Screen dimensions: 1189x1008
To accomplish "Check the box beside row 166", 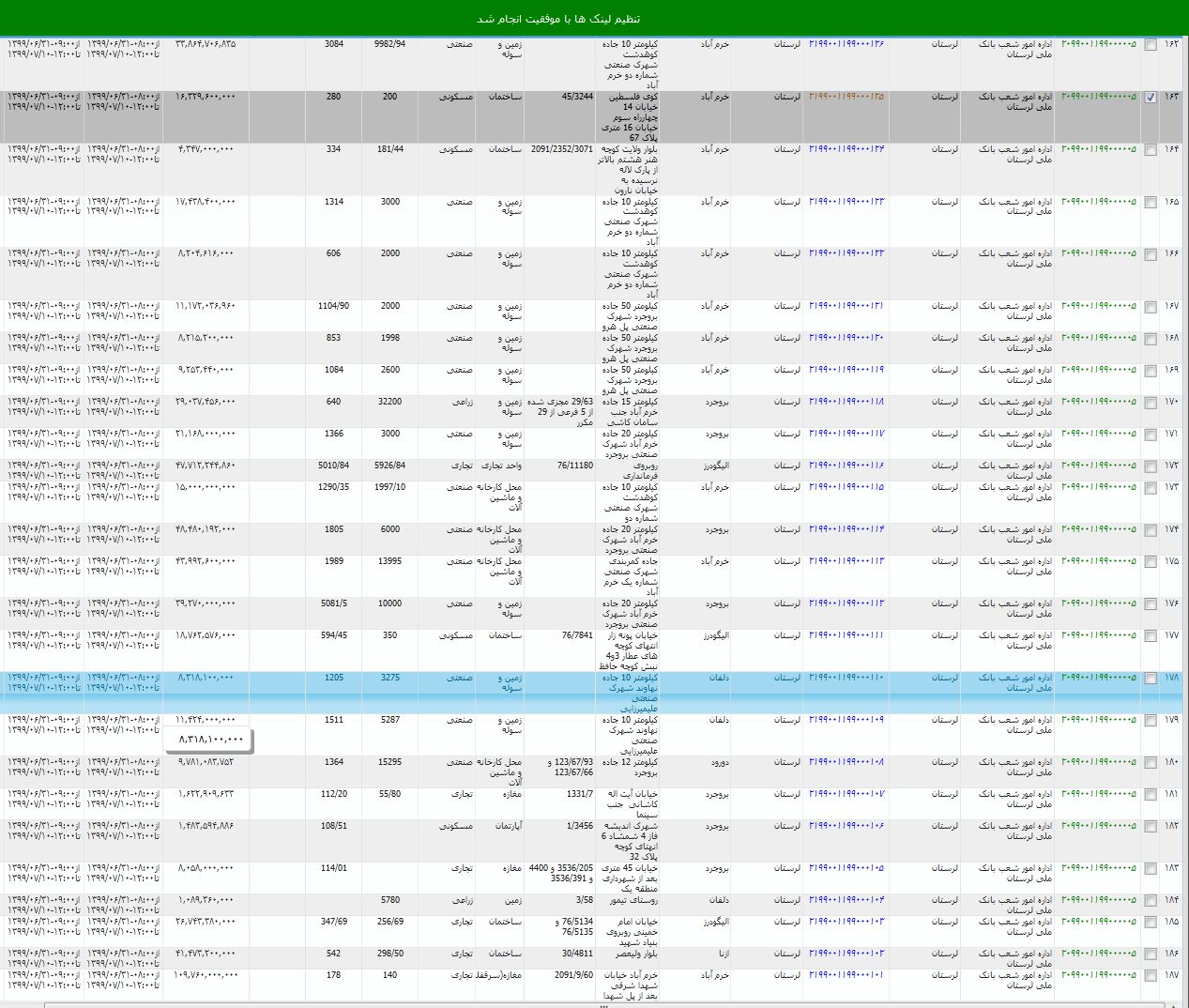I will point(1151,255).
